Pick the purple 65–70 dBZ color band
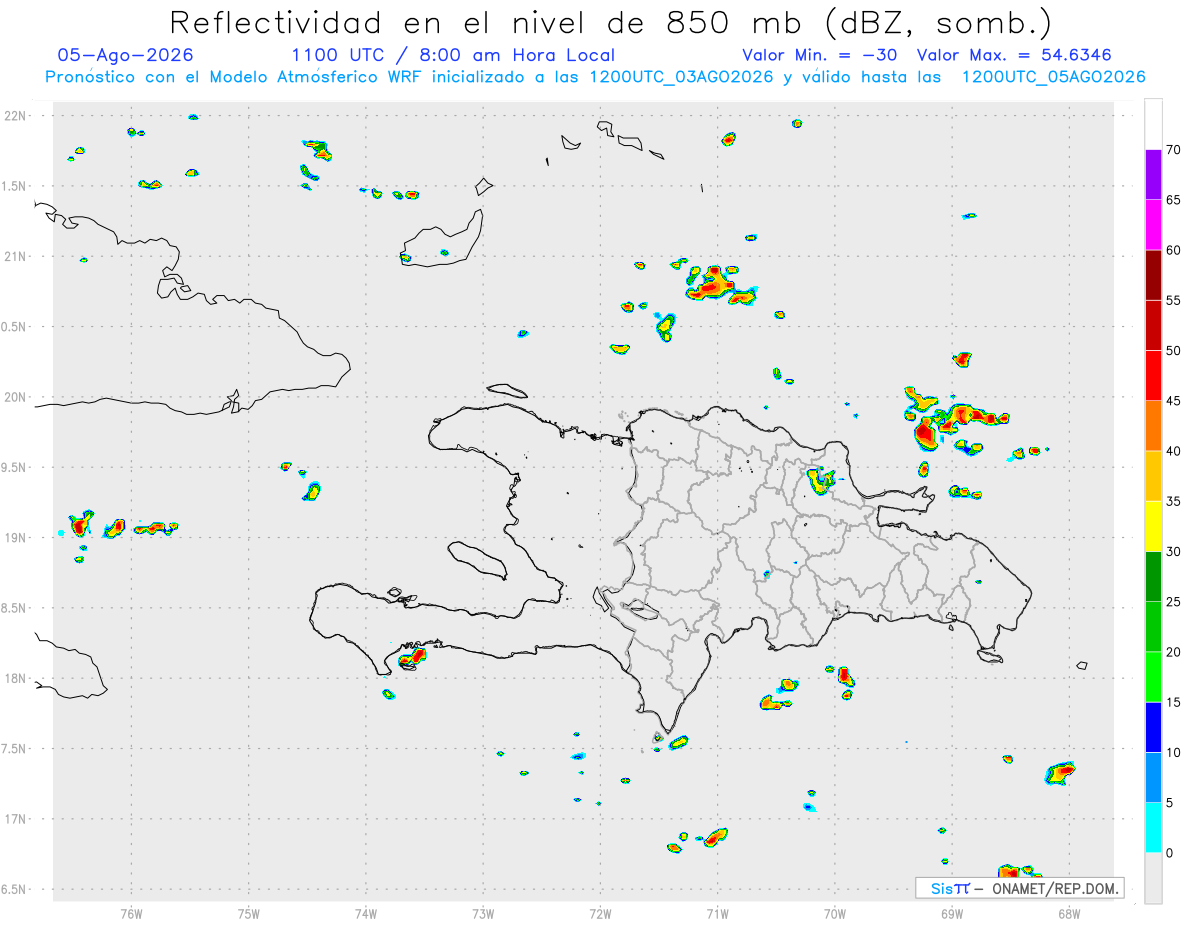The width and height of the screenshot is (1200, 927). click(x=1153, y=174)
